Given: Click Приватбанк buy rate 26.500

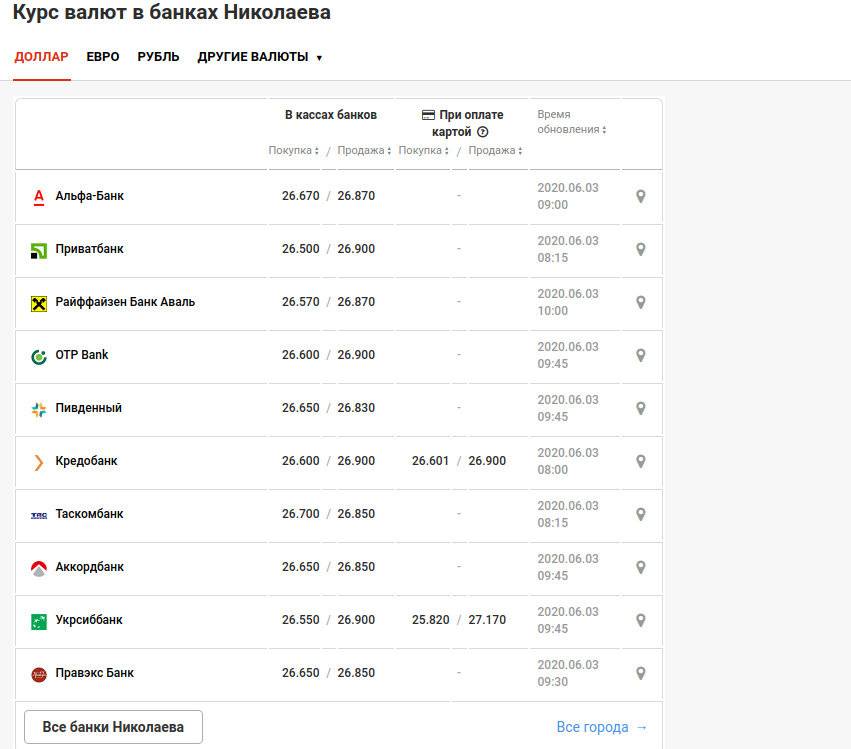Looking at the screenshot, I should [x=301, y=249].
